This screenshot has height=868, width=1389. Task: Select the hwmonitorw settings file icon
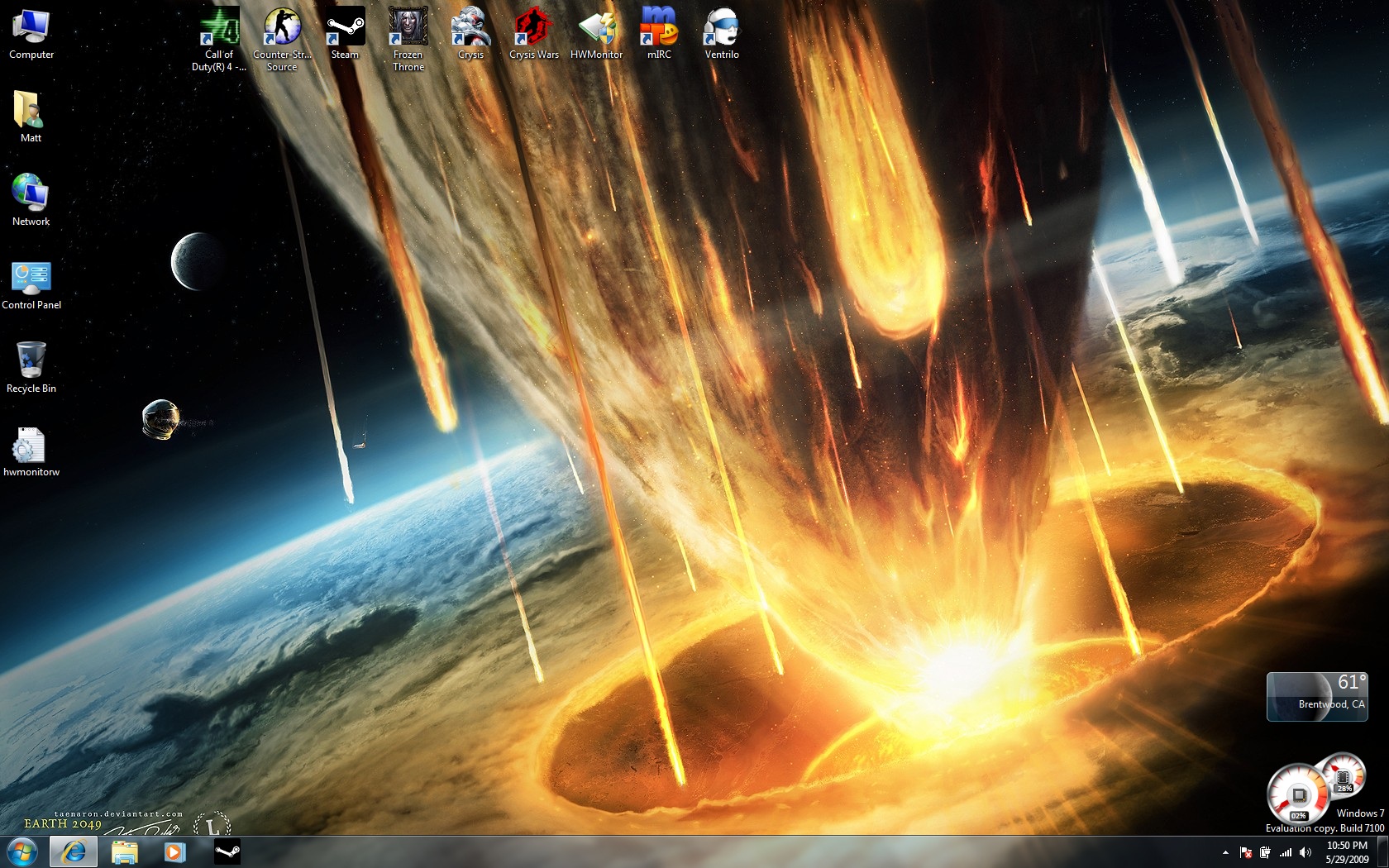point(31,451)
